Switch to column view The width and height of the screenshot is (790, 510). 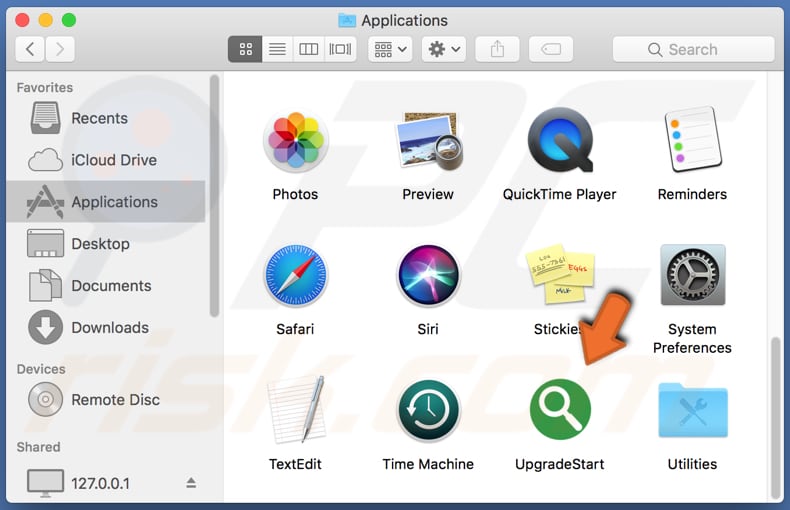pos(308,49)
